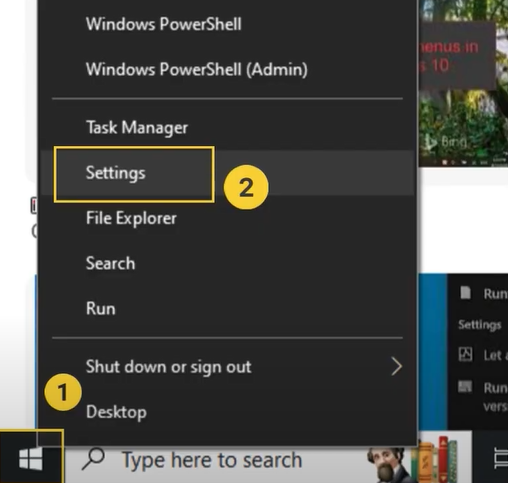Click the Bing video thumbnail in background
The height and width of the screenshot is (483, 508).
click(464, 83)
